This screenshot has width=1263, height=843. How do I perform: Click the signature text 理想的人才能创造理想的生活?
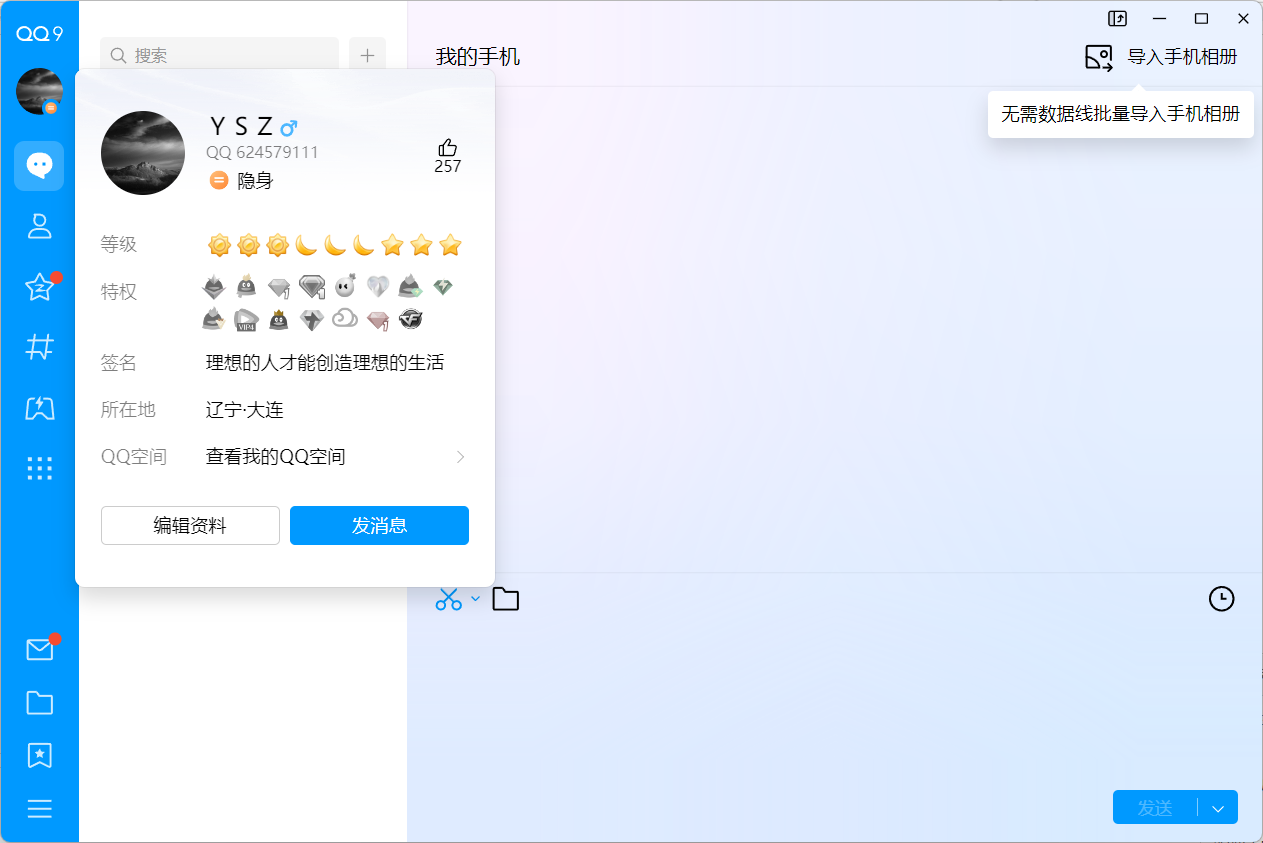325,363
